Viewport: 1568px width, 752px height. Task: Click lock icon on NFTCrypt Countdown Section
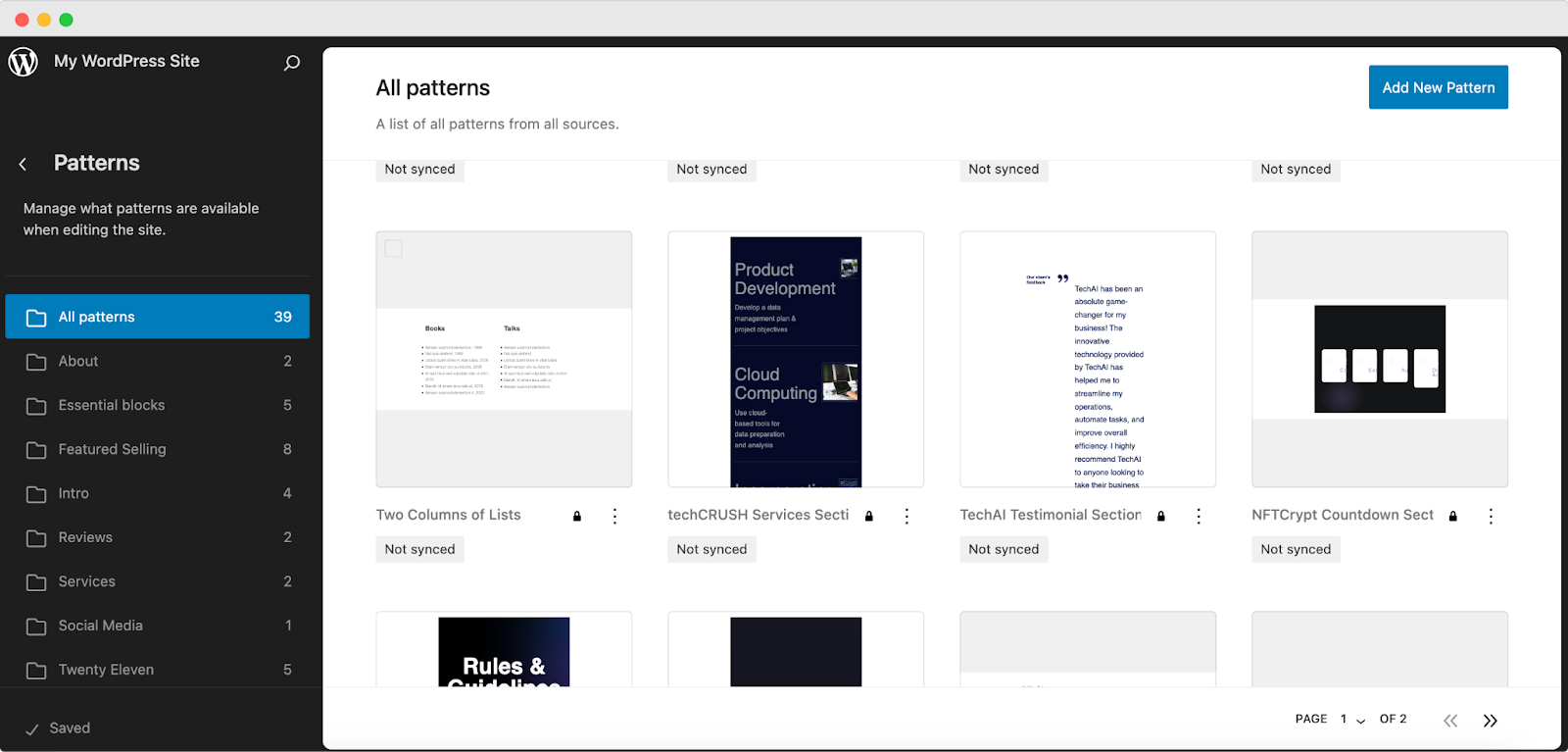pyautogui.click(x=1453, y=516)
